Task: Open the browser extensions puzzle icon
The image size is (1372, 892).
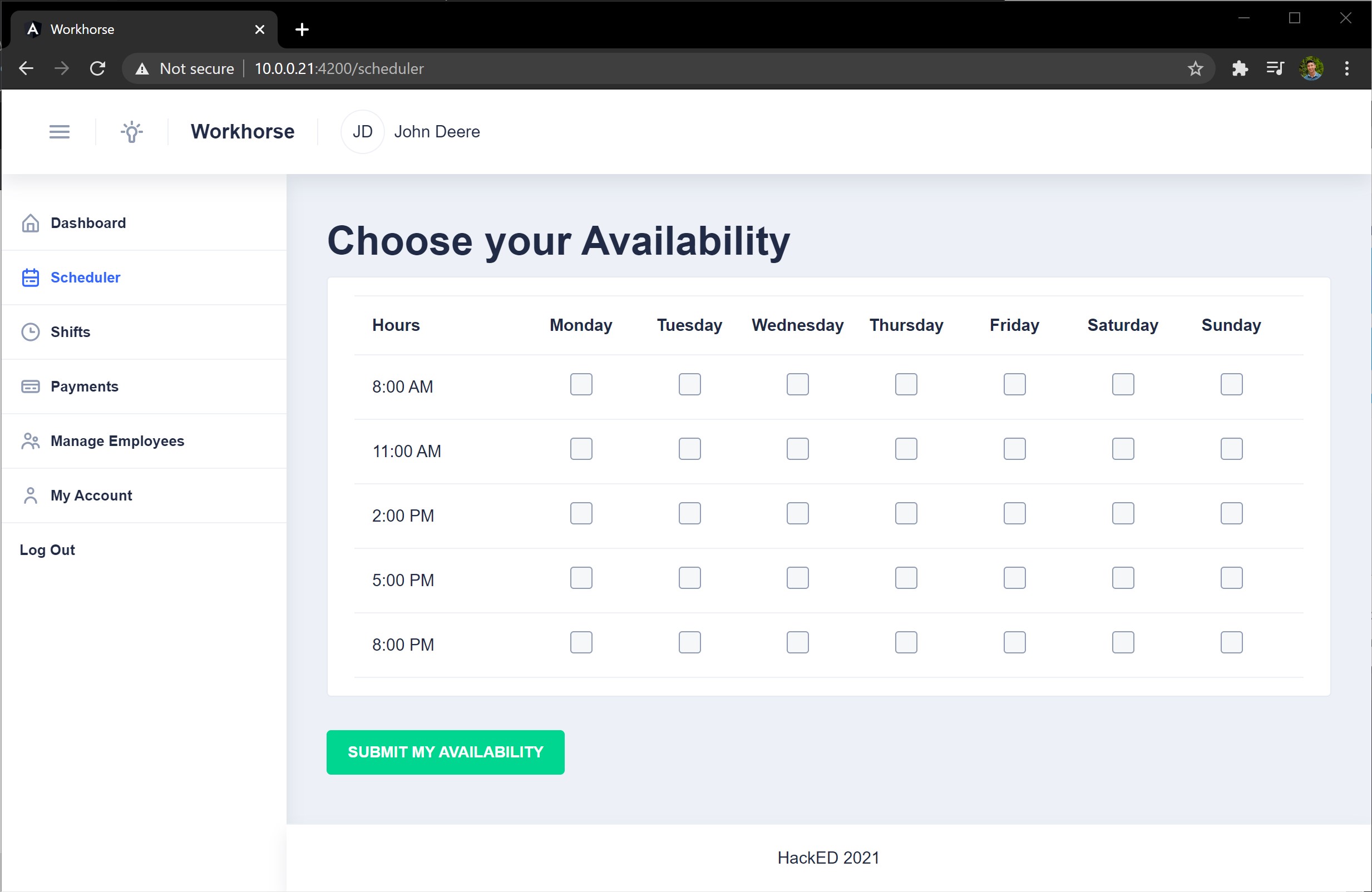Action: point(1240,68)
